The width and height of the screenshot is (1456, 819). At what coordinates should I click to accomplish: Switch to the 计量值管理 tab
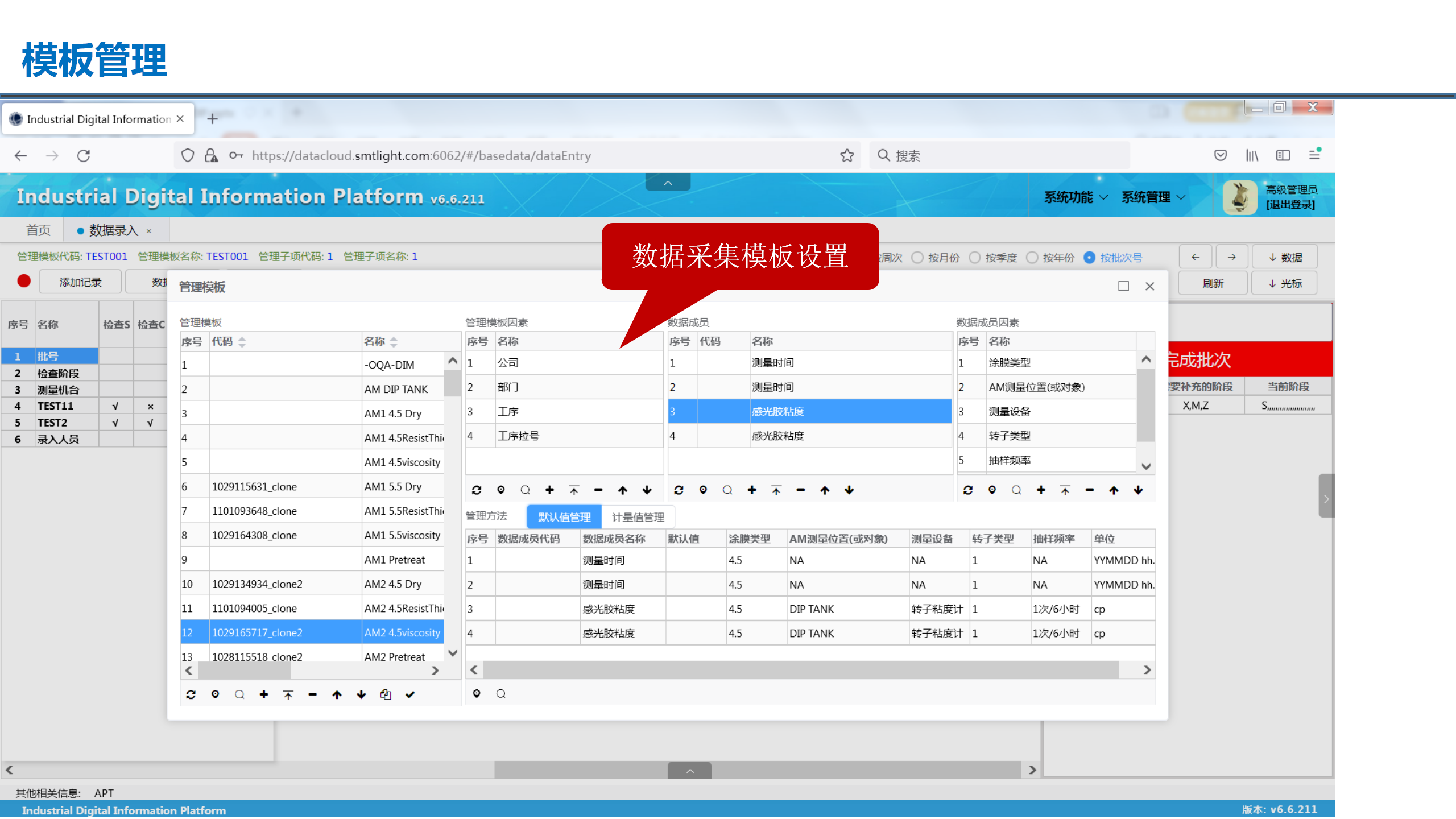tap(638, 517)
